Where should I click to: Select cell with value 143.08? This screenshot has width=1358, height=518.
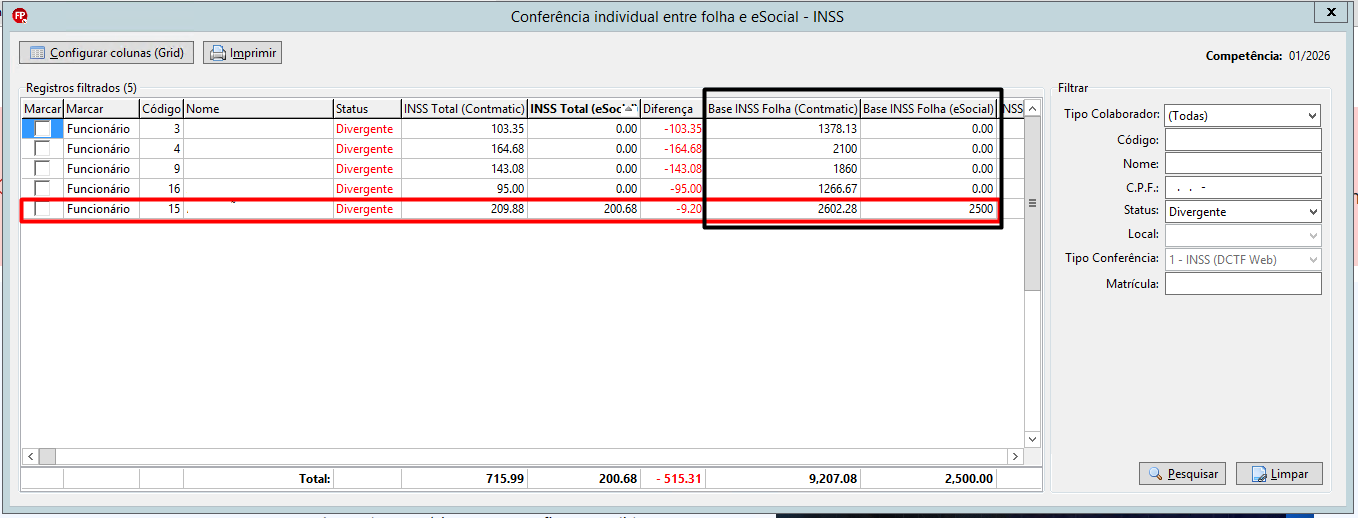click(x=464, y=169)
